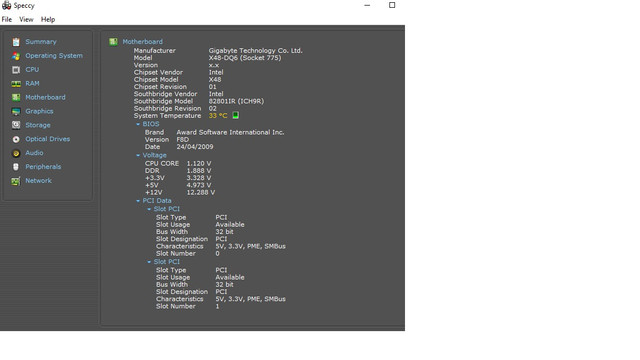
Task: View the Graphics section
Action: [39, 111]
